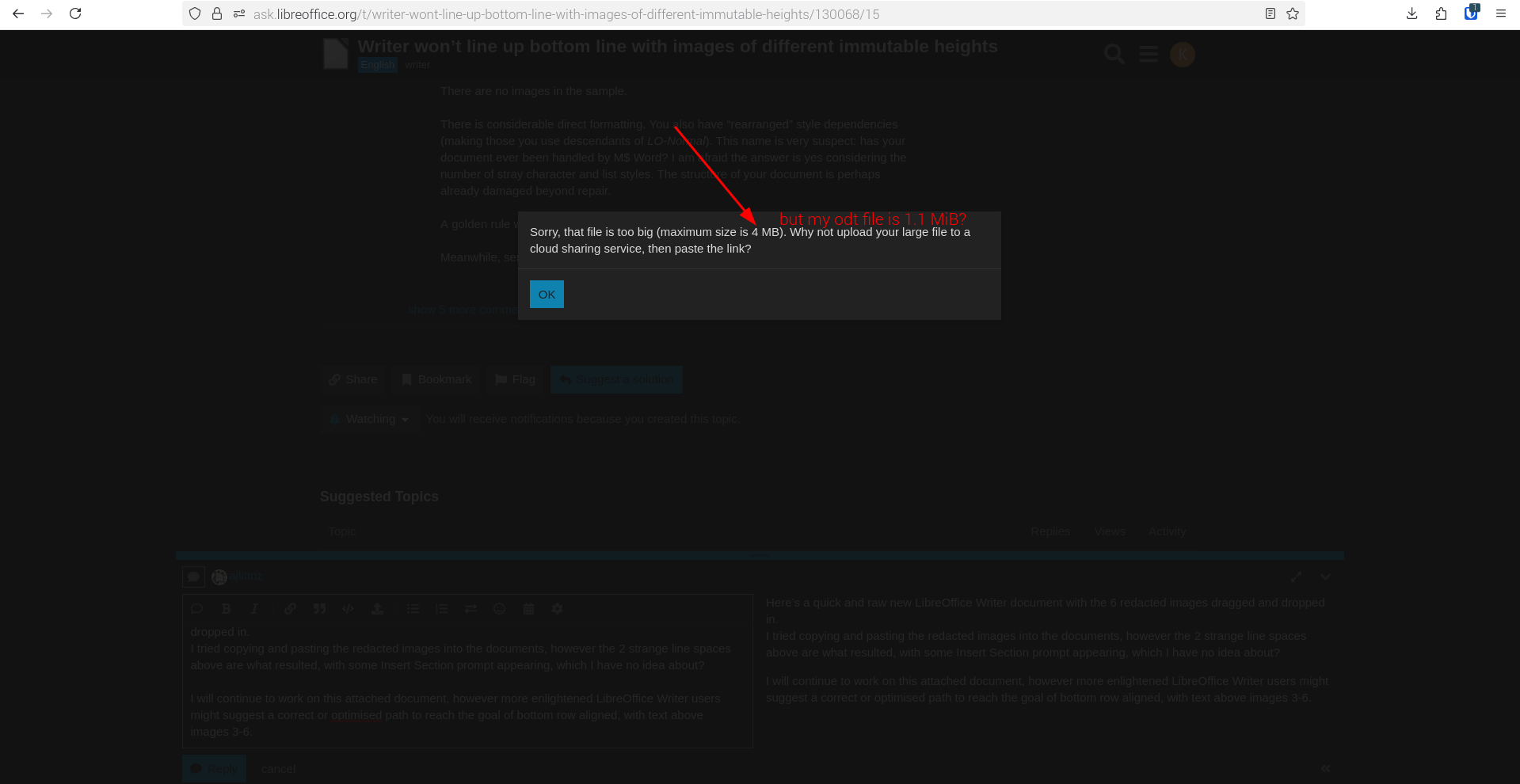Screen dimensions: 1520x784
Task: Open the emoji picker in the composer
Action: [x=499, y=609]
